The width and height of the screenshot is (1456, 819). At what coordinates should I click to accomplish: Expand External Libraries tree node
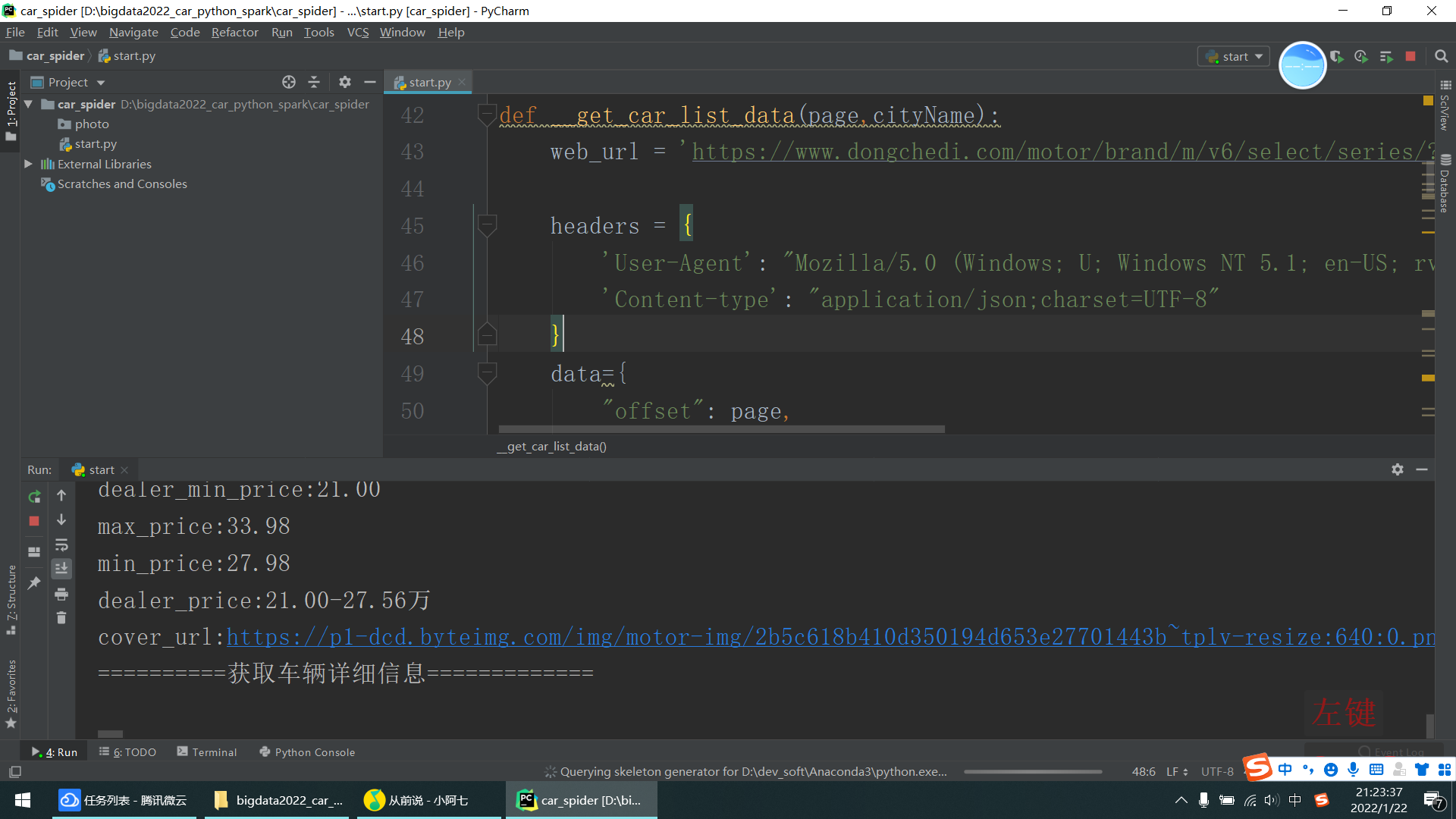coord(28,164)
